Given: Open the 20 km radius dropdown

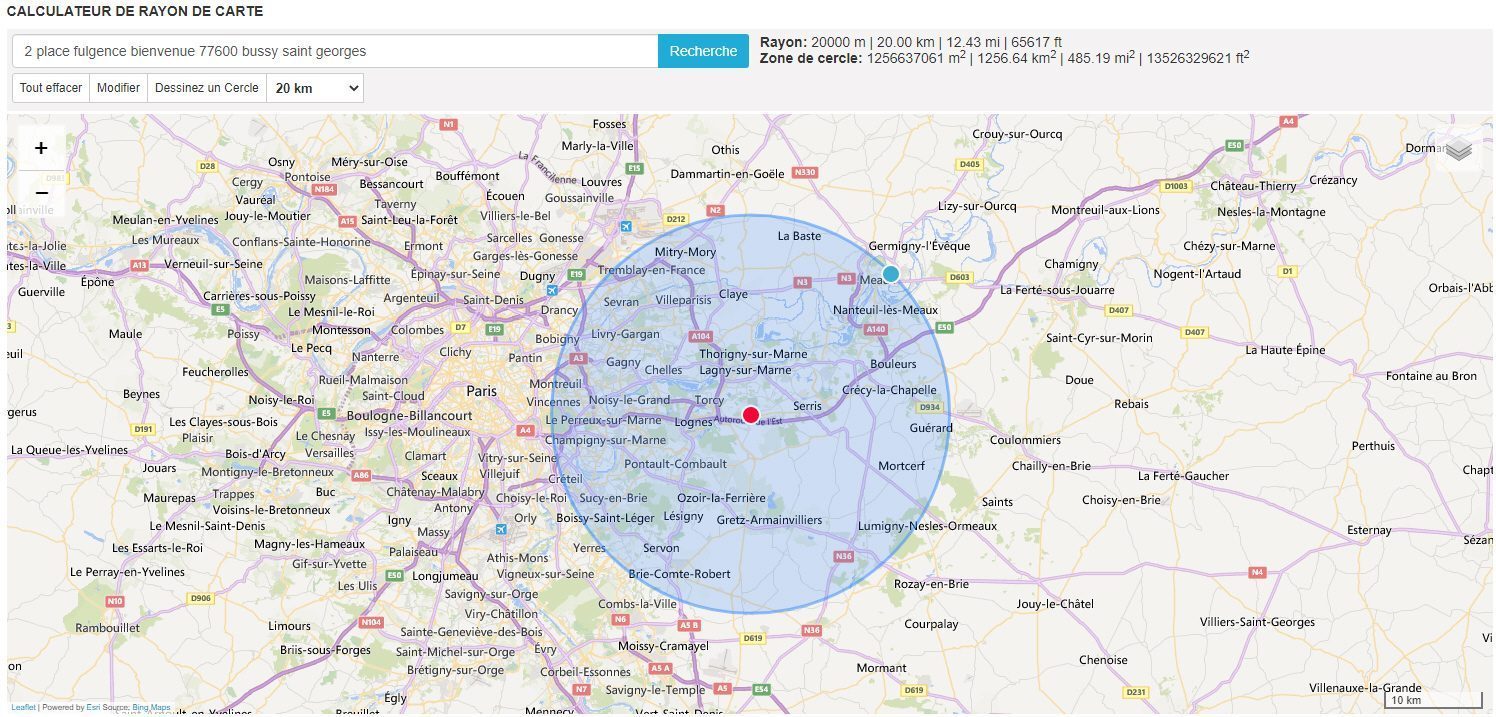Looking at the screenshot, I should pyautogui.click(x=315, y=88).
